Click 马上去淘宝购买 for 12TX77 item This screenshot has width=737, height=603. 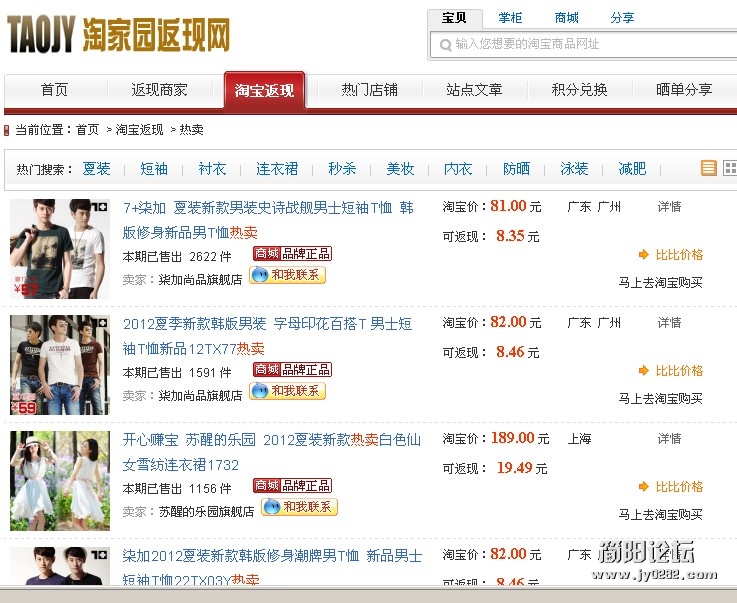[660, 399]
